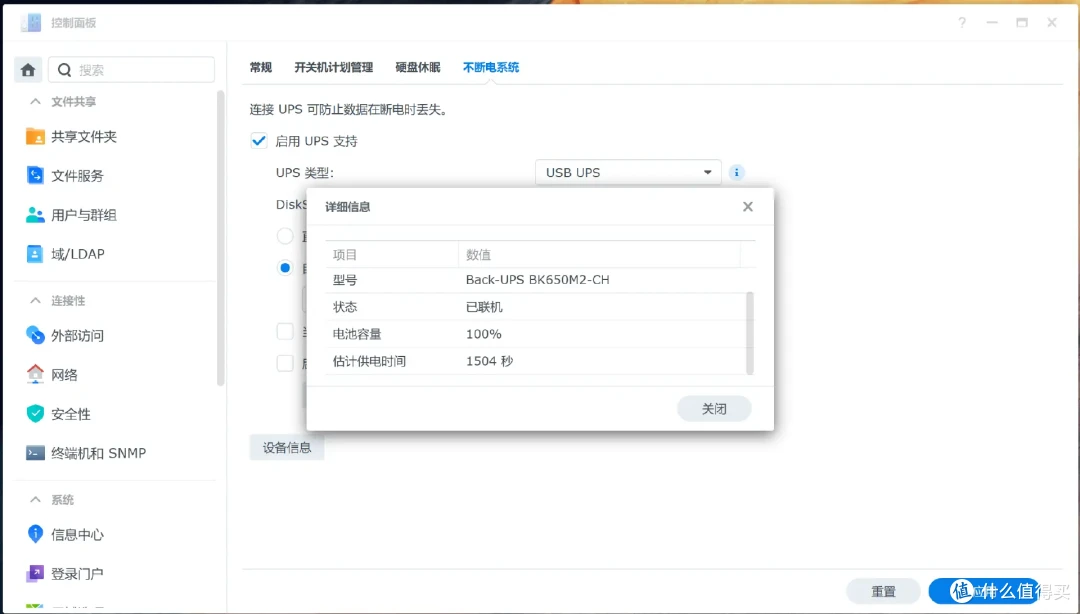1080x614 pixels.
Task: Open the 网络 network icon
Action: [35, 374]
